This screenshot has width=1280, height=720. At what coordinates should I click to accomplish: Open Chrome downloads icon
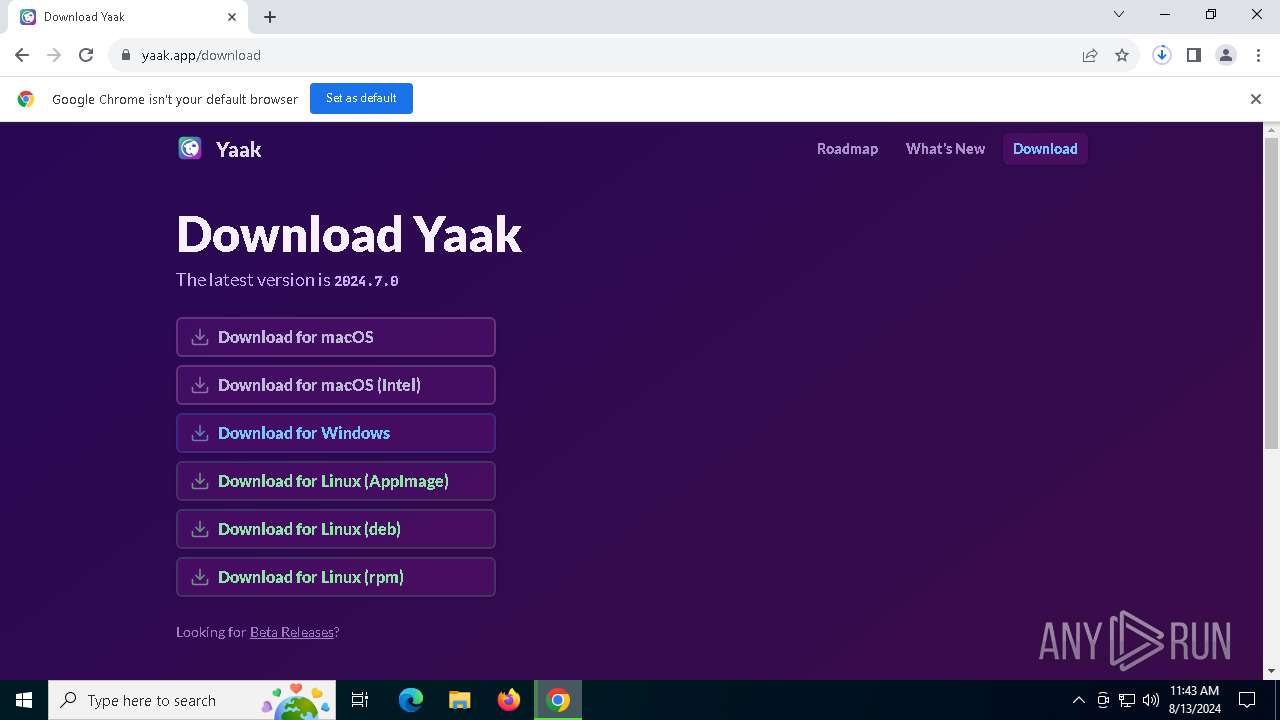[1162, 55]
